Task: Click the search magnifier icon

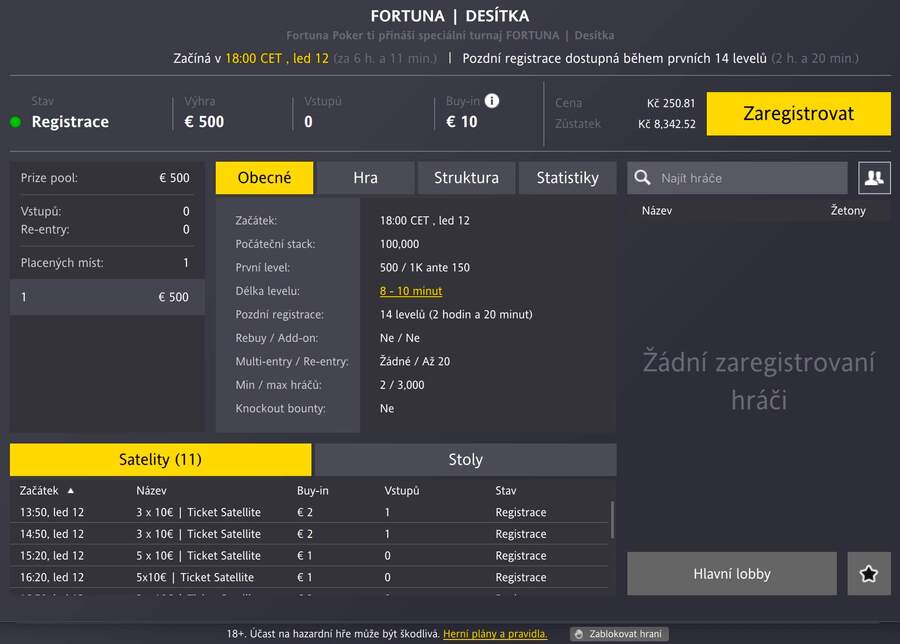Action: point(642,177)
